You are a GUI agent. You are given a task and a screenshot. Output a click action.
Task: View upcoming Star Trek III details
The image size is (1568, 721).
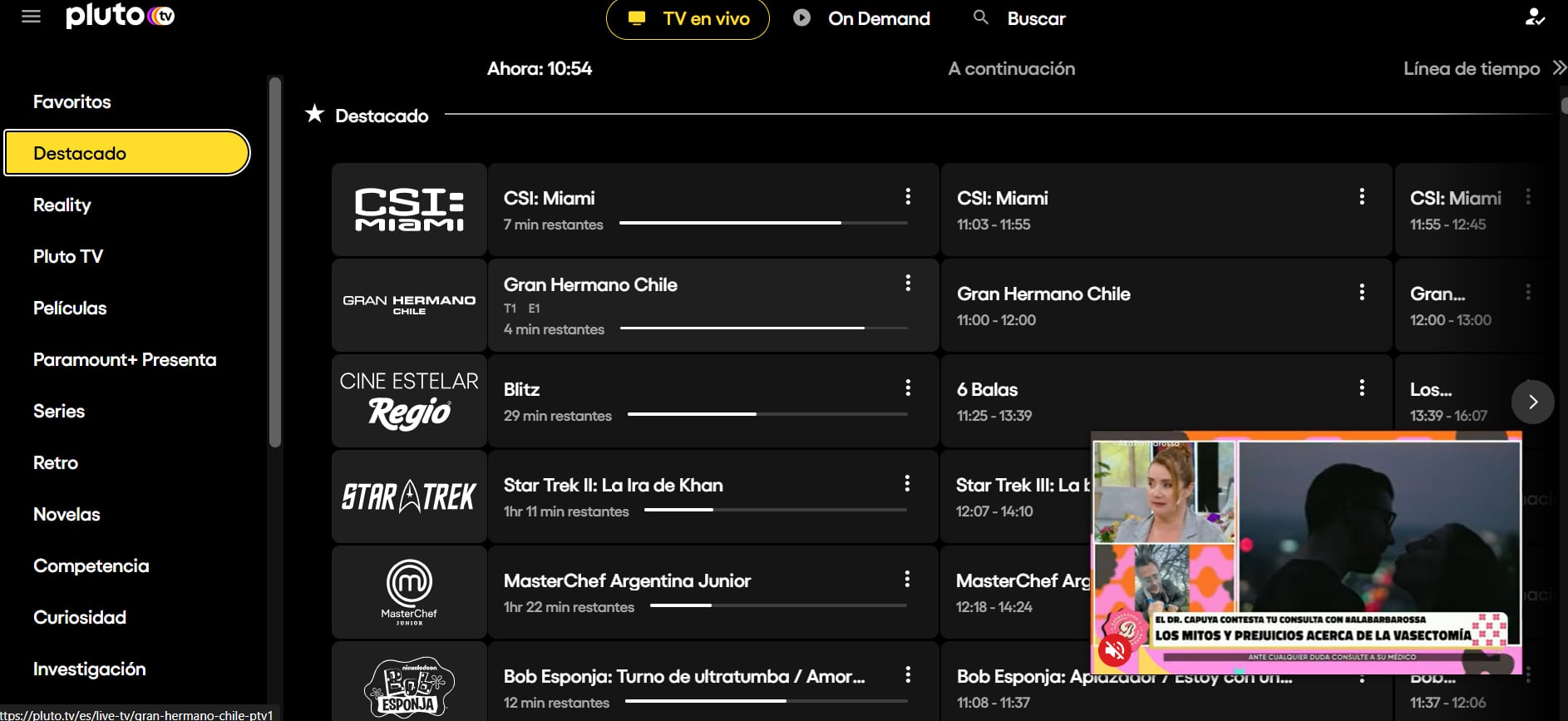[1016, 496]
